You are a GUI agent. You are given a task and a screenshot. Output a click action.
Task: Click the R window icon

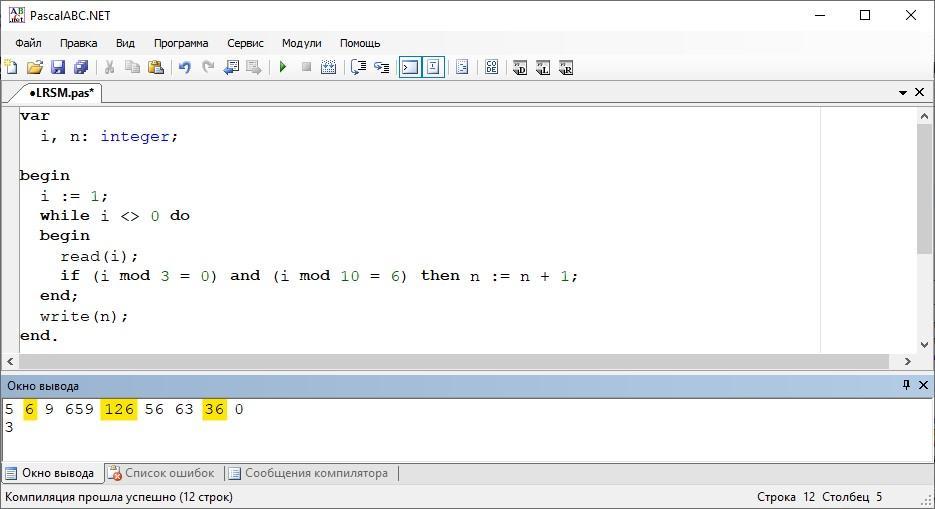pos(566,67)
